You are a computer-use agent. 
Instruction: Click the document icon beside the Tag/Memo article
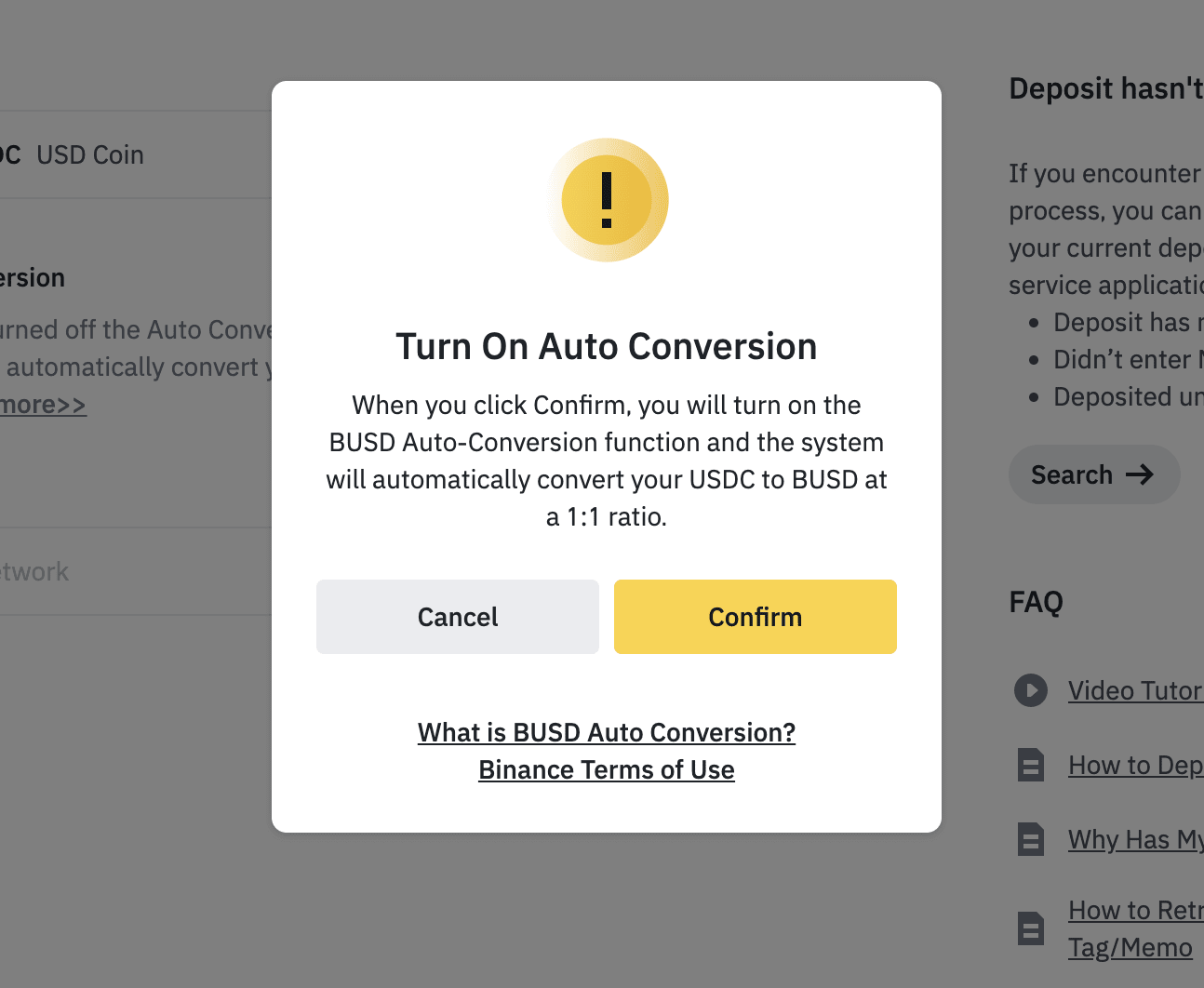(1030, 928)
